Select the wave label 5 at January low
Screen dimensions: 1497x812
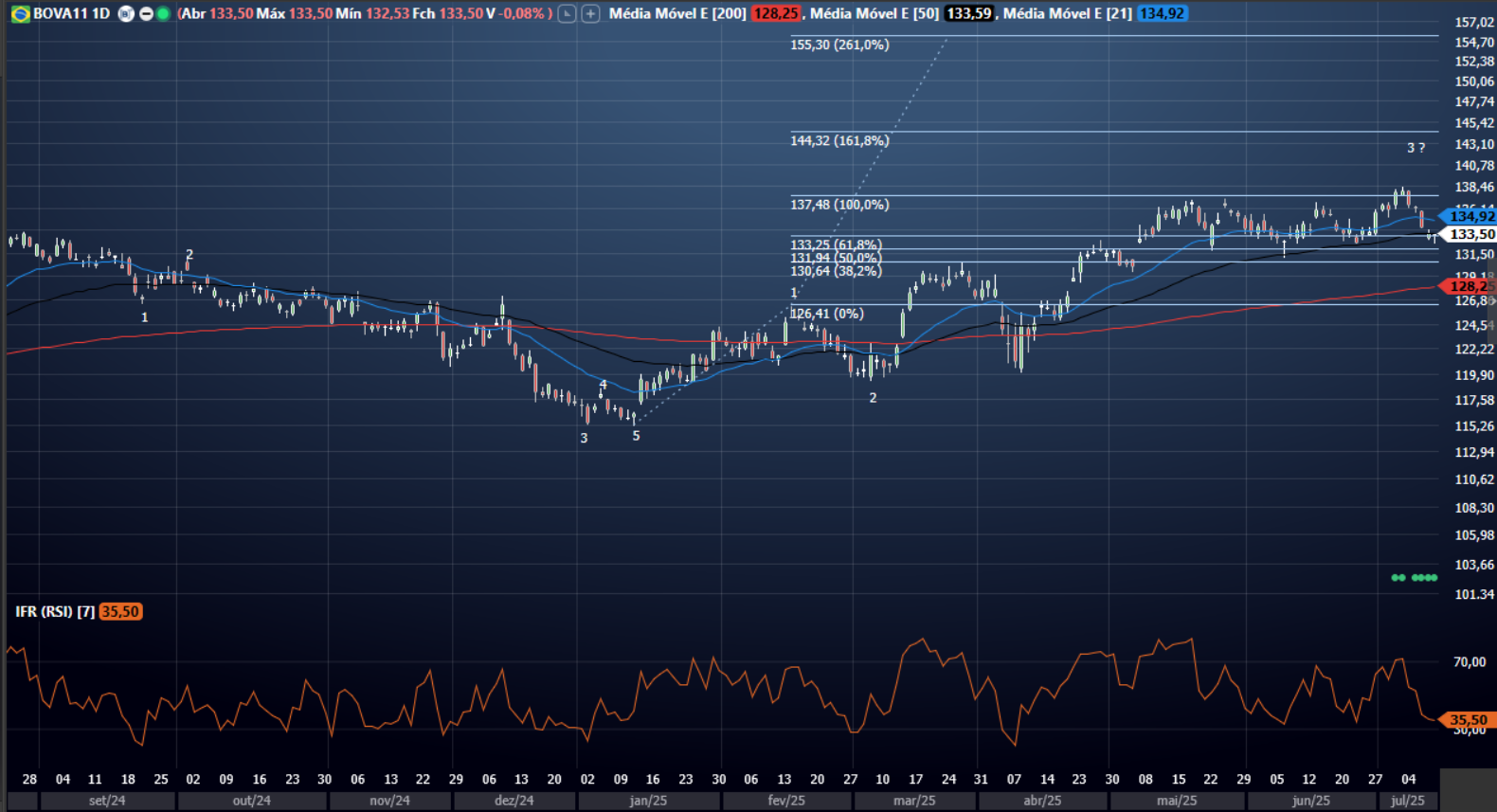click(x=636, y=436)
